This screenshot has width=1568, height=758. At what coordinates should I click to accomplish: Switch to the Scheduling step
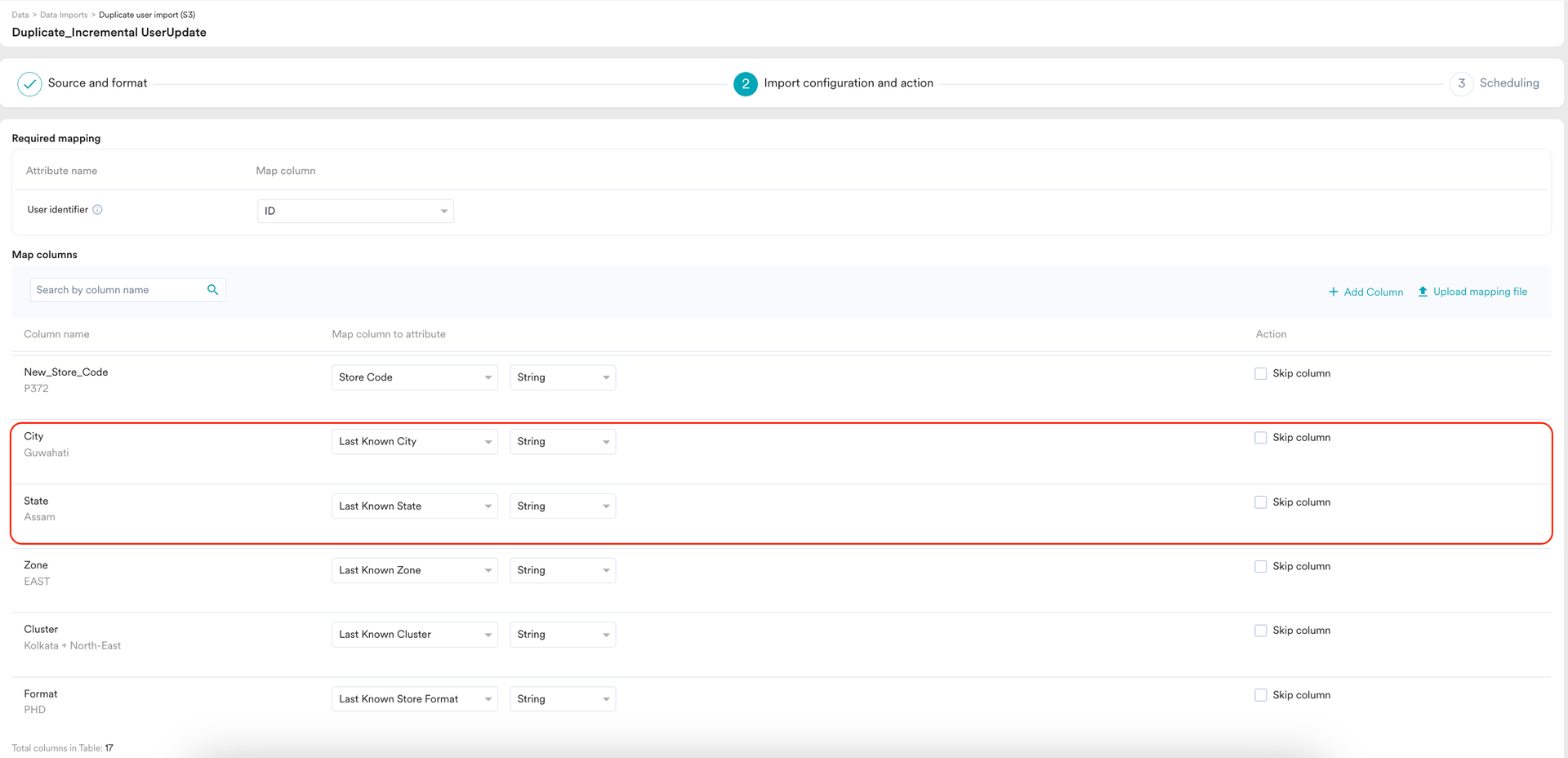tap(1508, 83)
